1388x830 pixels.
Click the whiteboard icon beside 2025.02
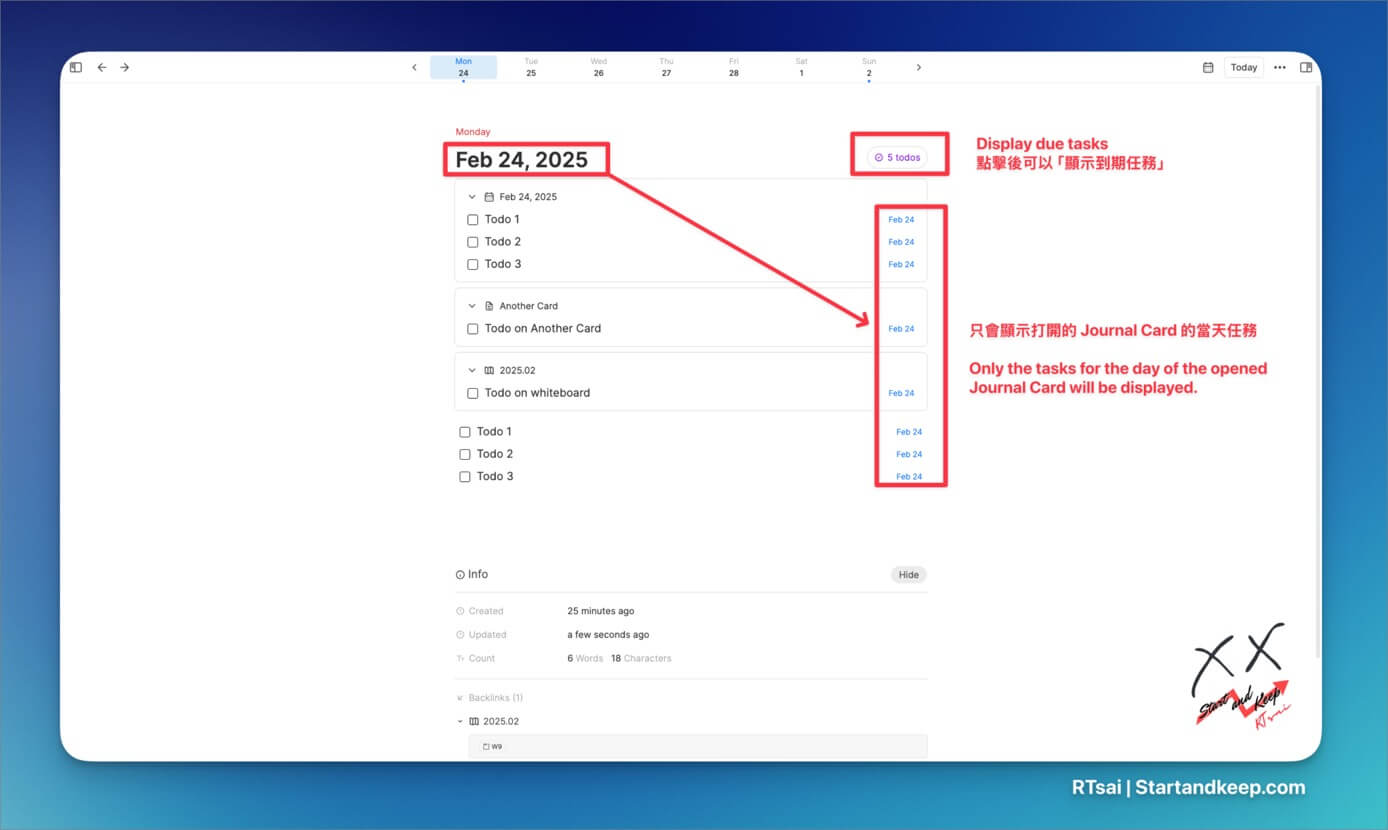pyautogui.click(x=489, y=369)
